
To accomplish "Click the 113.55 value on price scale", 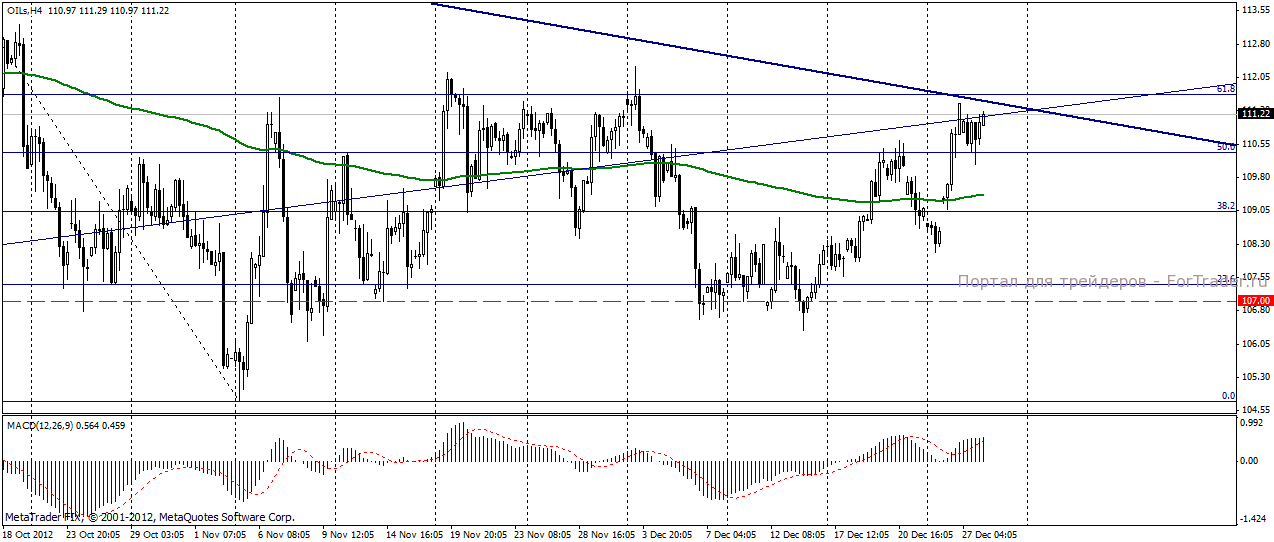I will [x=1254, y=10].
